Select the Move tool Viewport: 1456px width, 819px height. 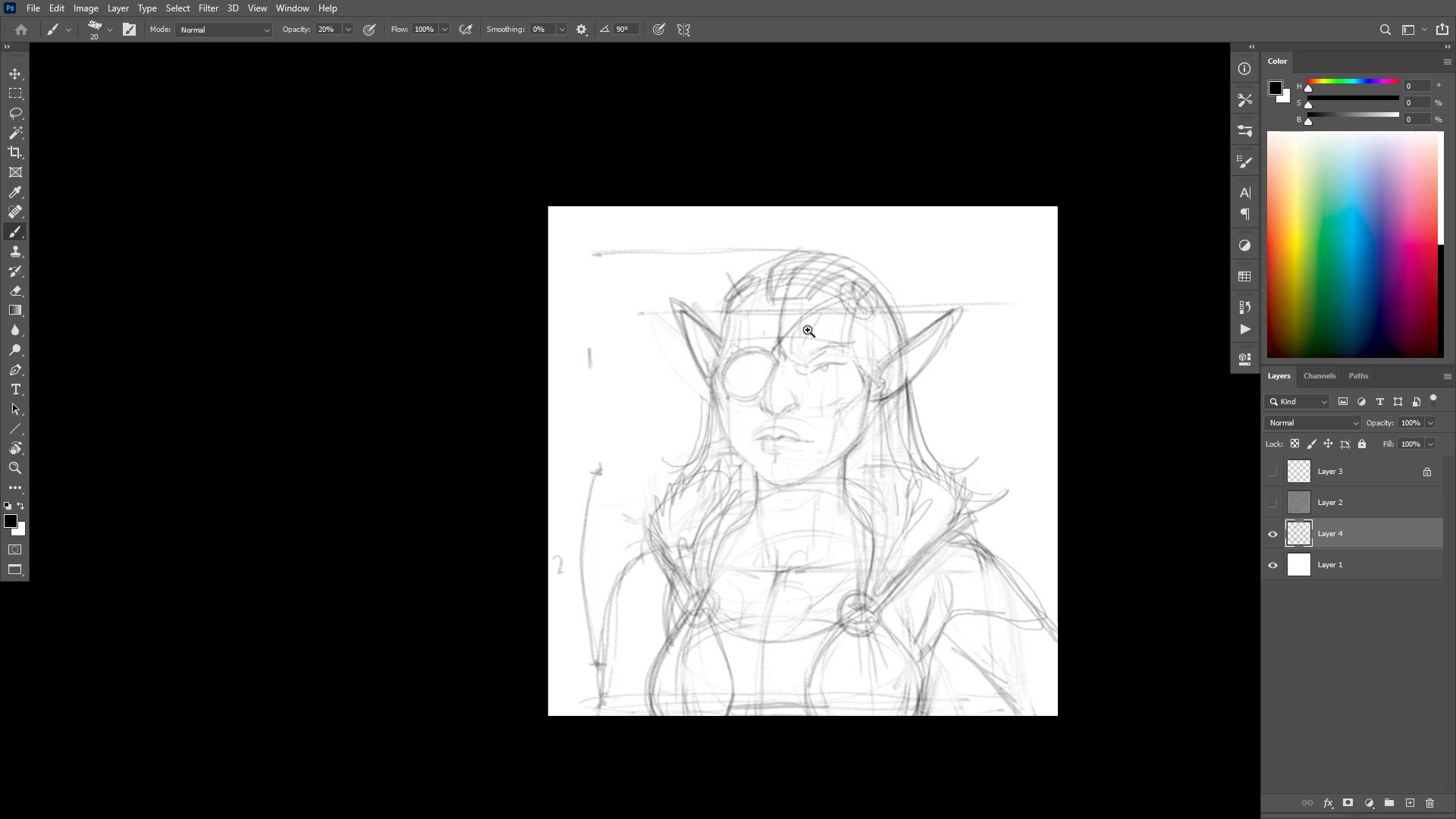tap(15, 74)
